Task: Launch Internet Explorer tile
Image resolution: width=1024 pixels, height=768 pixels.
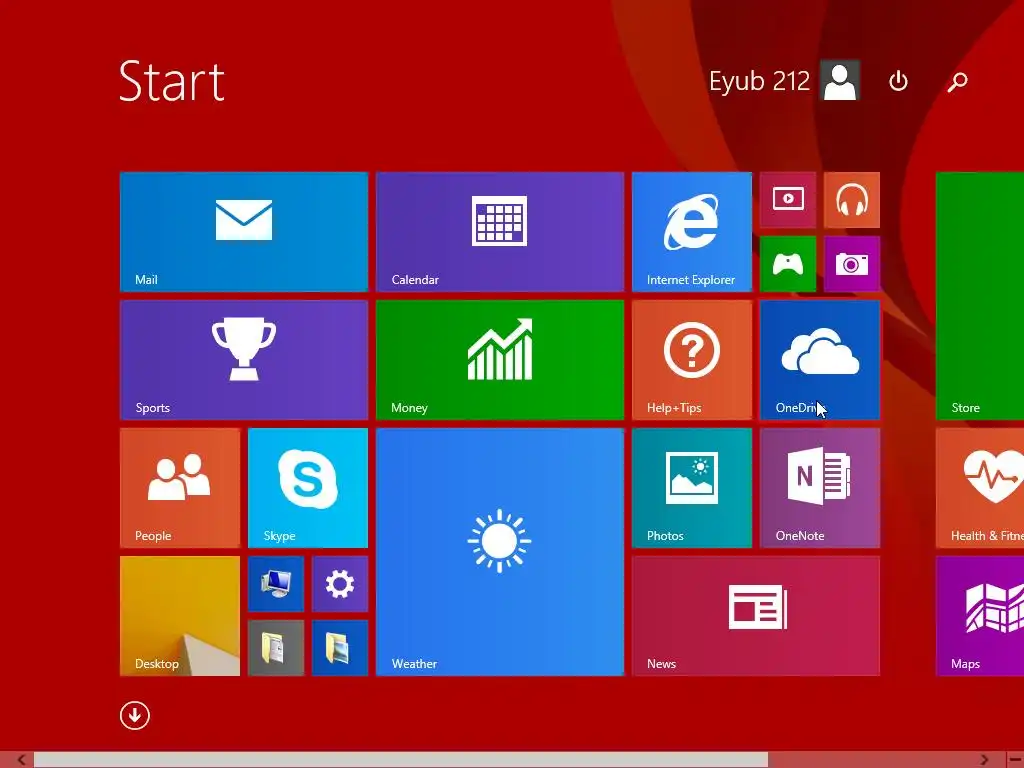Action: coord(692,232)
